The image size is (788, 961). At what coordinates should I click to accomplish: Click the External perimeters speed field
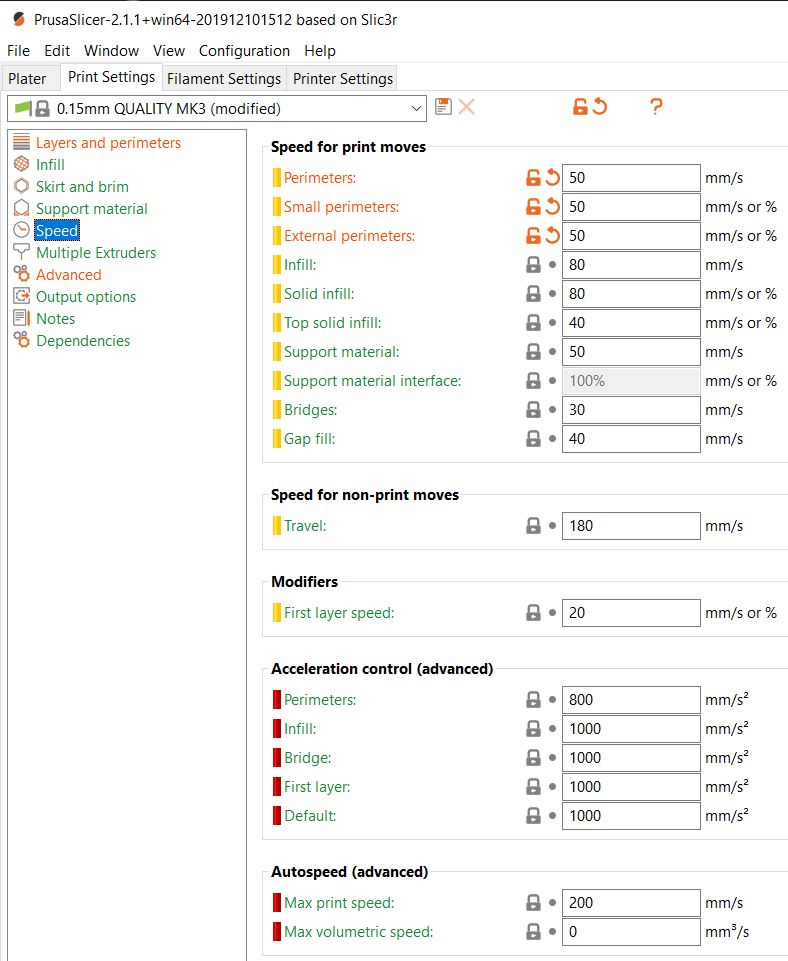631,236
